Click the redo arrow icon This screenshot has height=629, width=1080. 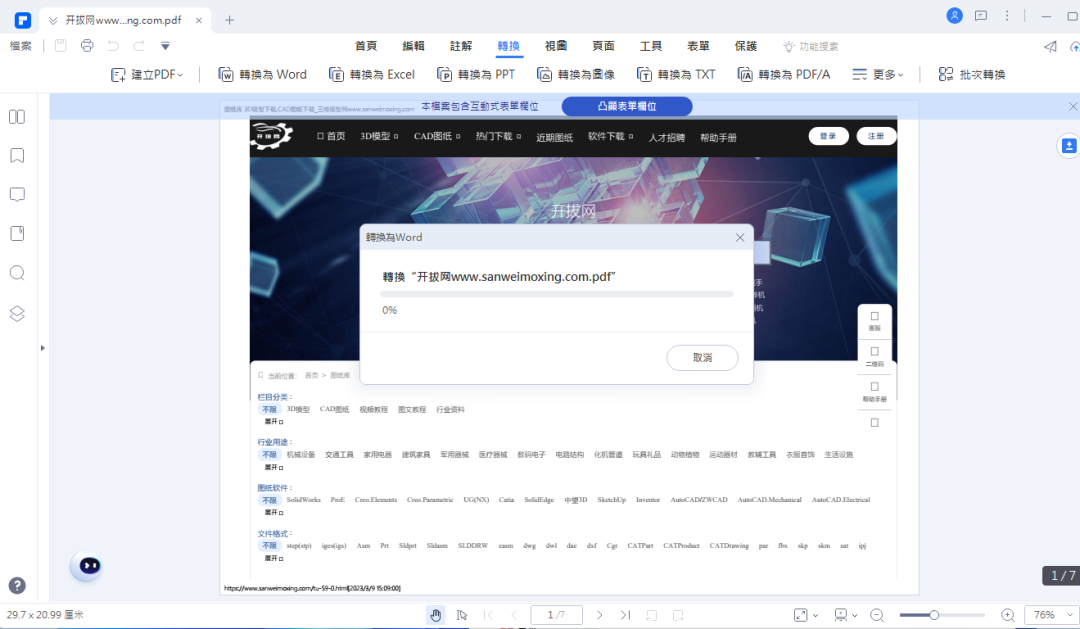tap(139, 45)
